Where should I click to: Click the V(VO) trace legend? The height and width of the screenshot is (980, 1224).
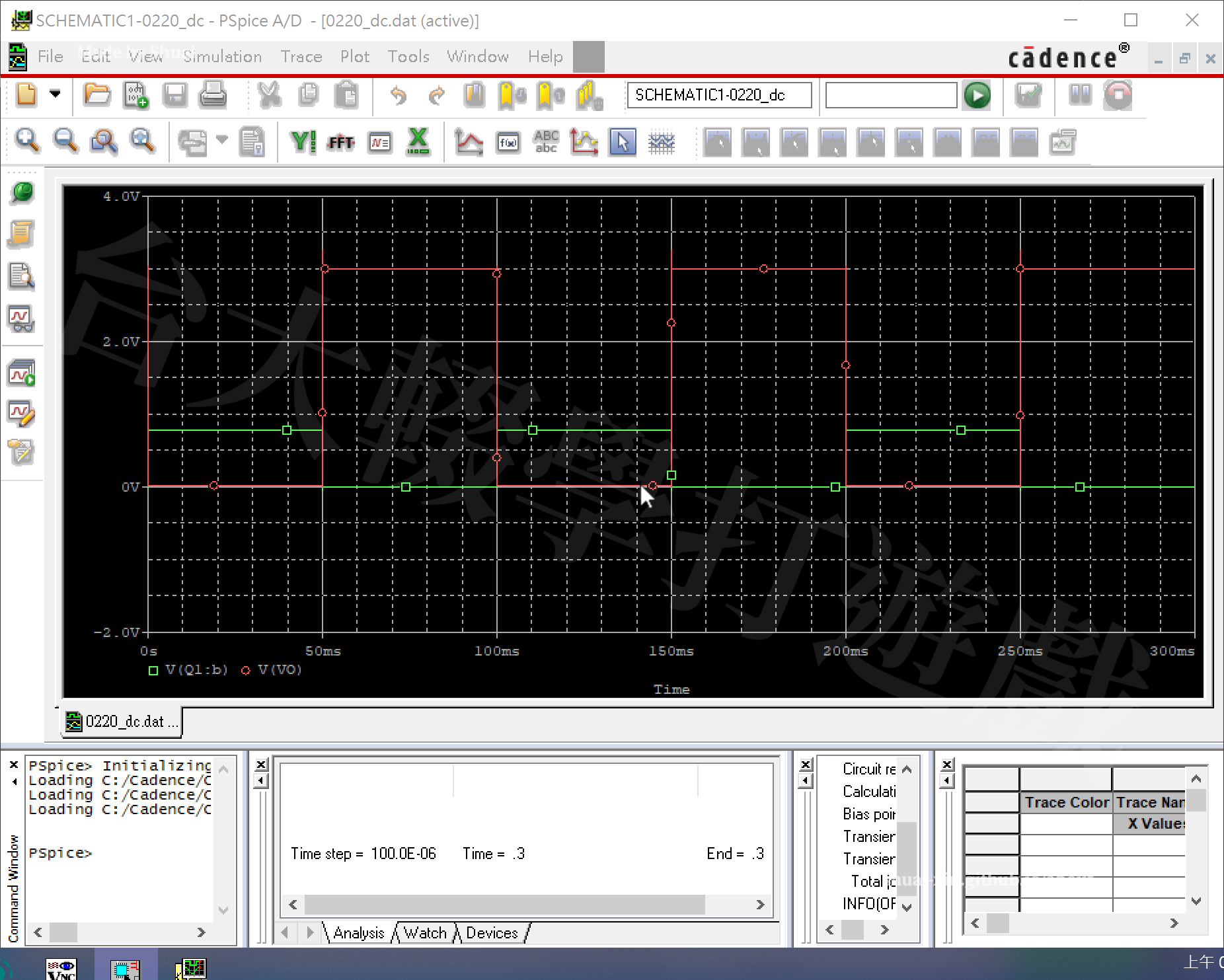[x=272, y=669]
